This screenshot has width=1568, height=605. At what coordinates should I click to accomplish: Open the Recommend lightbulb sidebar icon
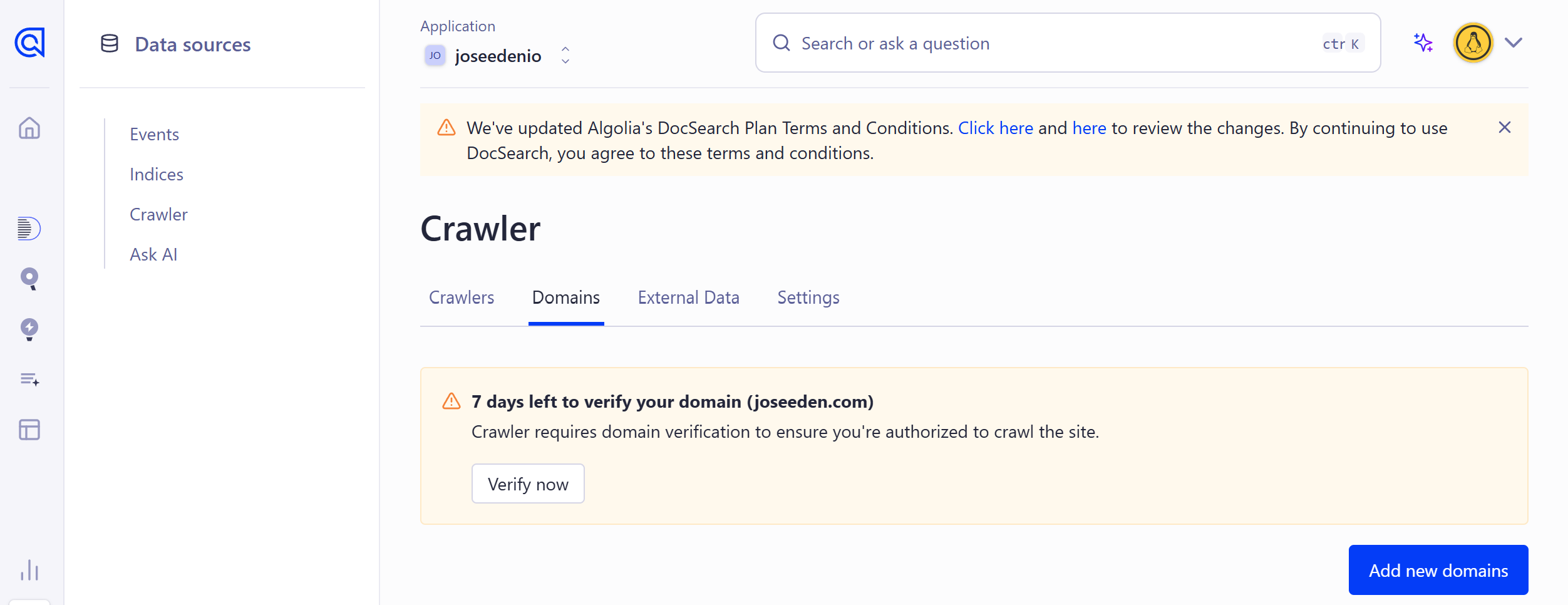click(29, 329)
